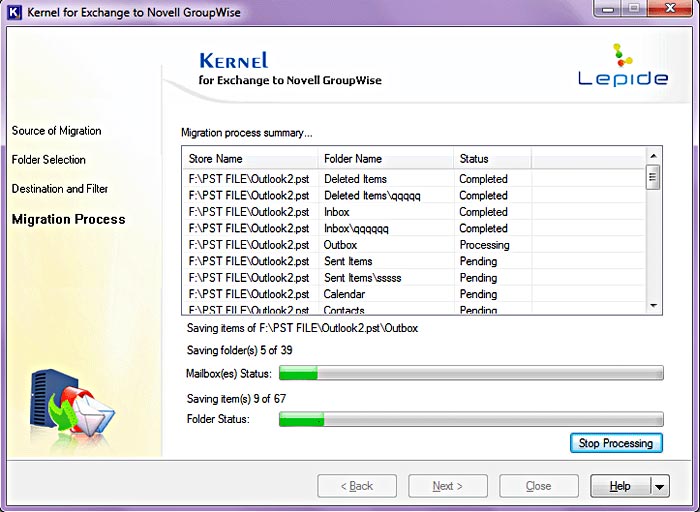700x512 pixels.
Task: Click the disabled Back button
Action: click(357, 486)
